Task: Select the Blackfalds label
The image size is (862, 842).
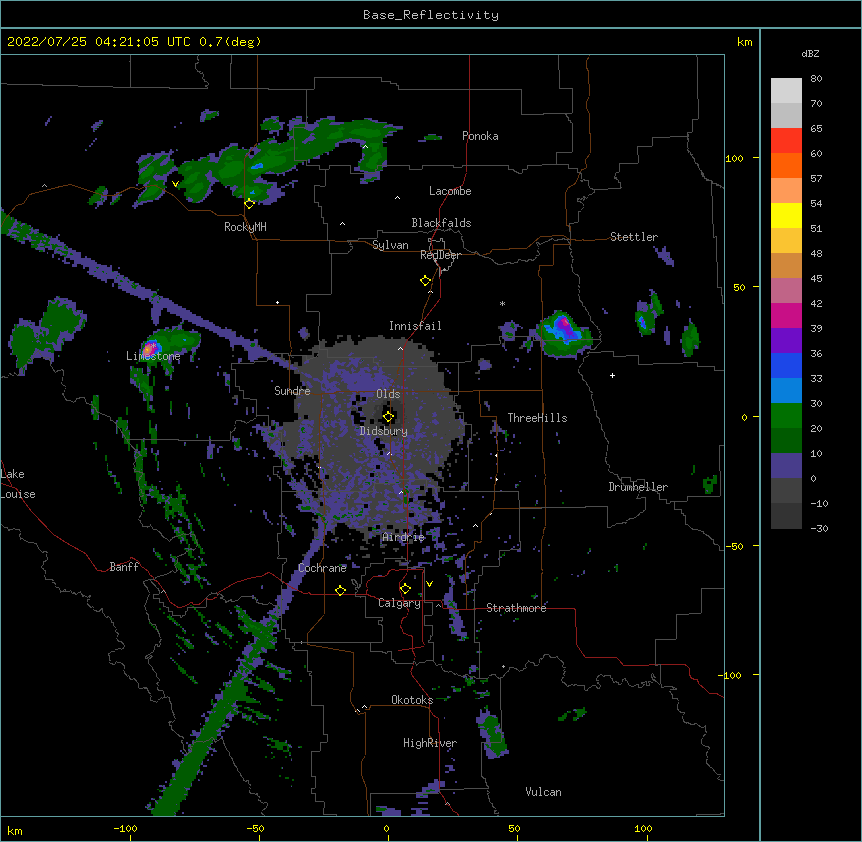Action: pos(441,223)
